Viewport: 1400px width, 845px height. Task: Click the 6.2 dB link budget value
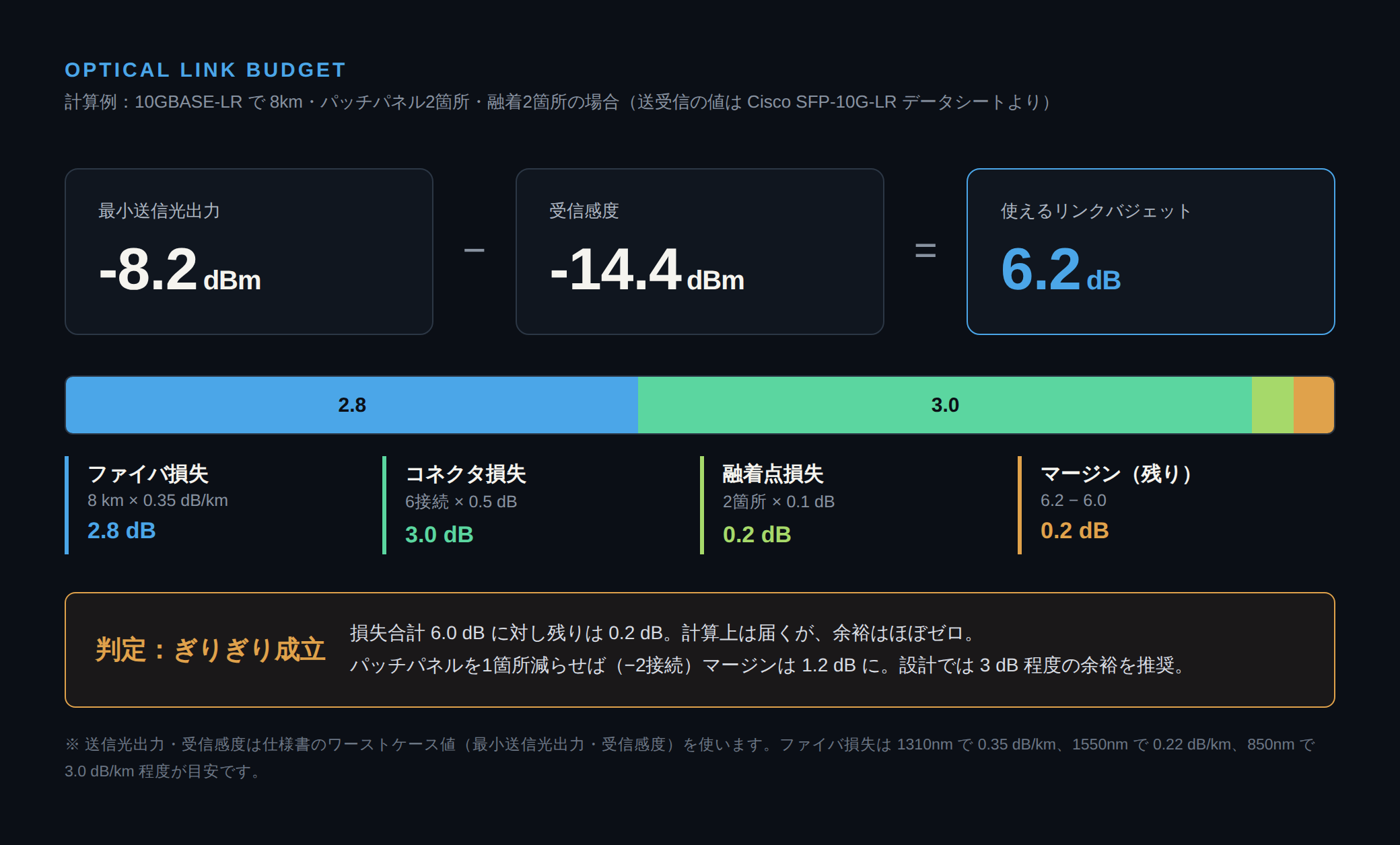[1061, 270]
